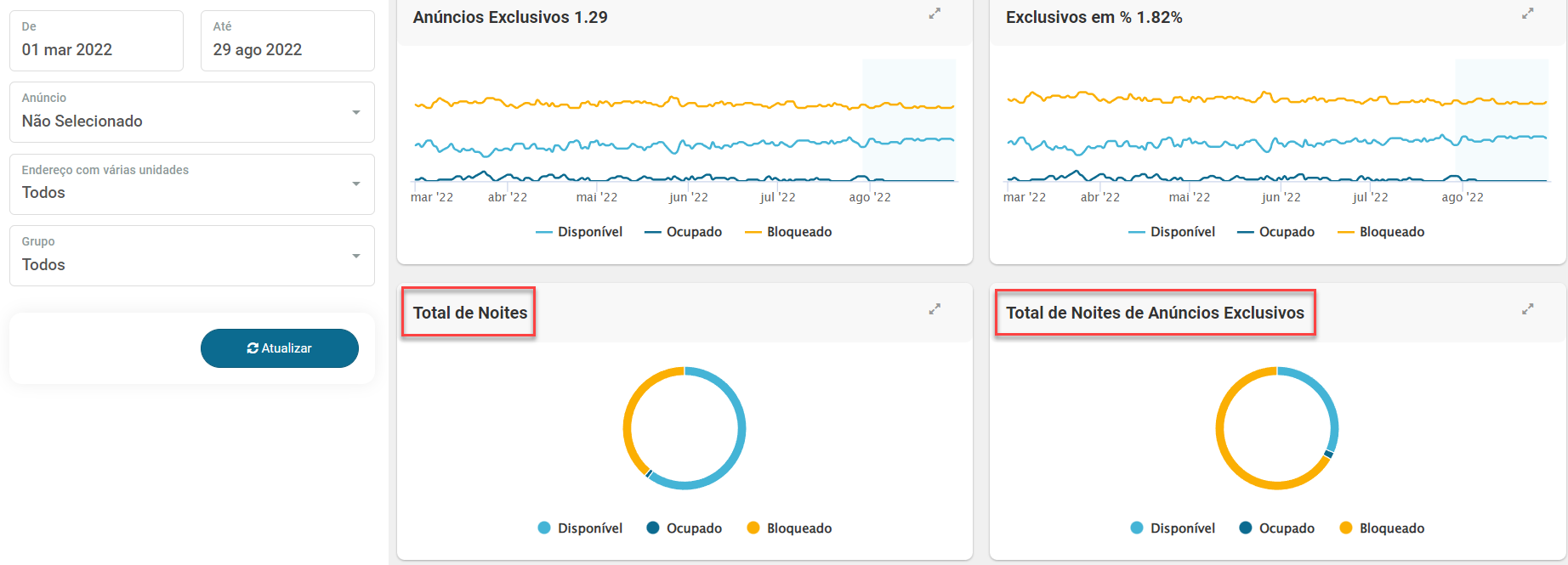
Task: Click Ocupado dot in Total de Noites legend
Action: point(653,528)
